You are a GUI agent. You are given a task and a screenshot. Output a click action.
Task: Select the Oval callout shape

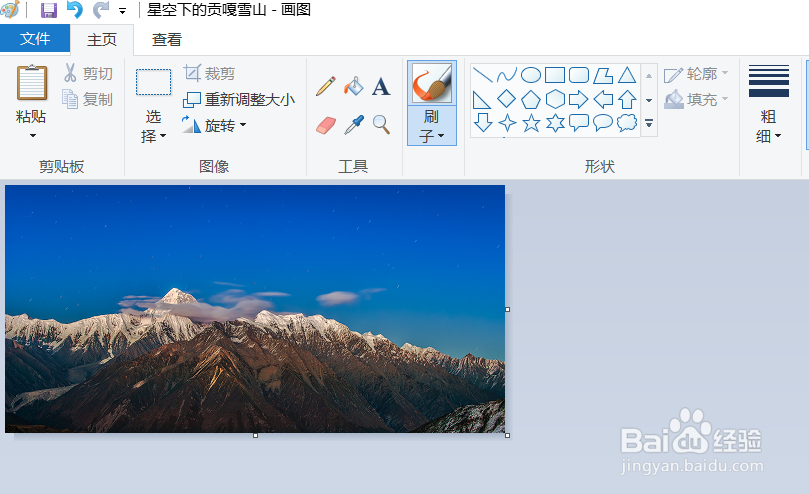pos(603,123)
